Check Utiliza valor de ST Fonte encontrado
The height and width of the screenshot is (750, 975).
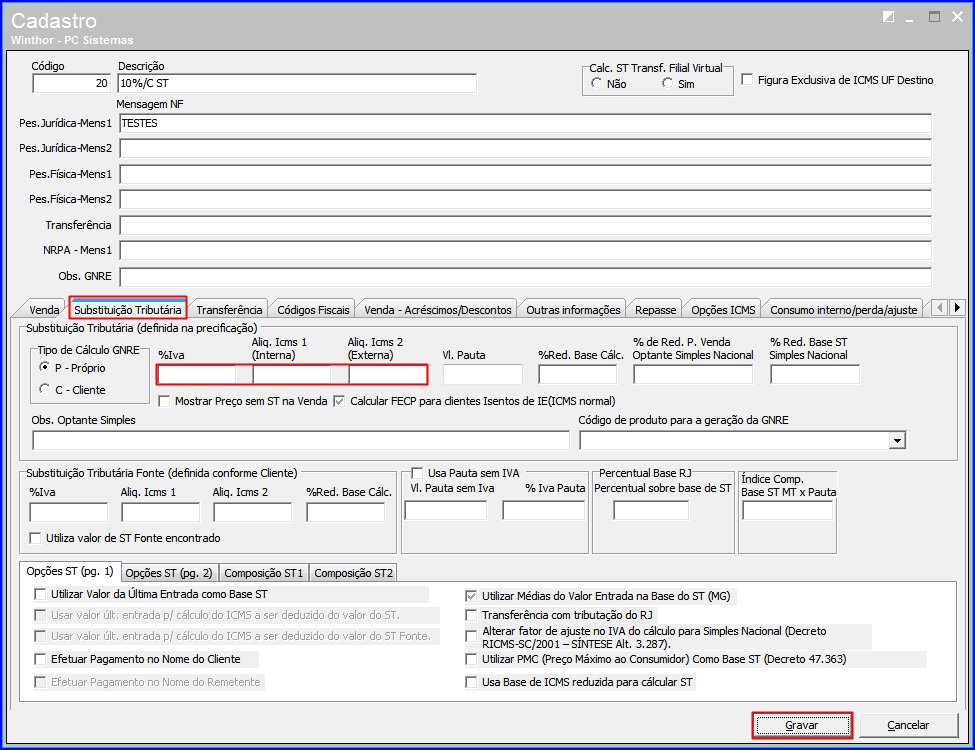(35, 538)
